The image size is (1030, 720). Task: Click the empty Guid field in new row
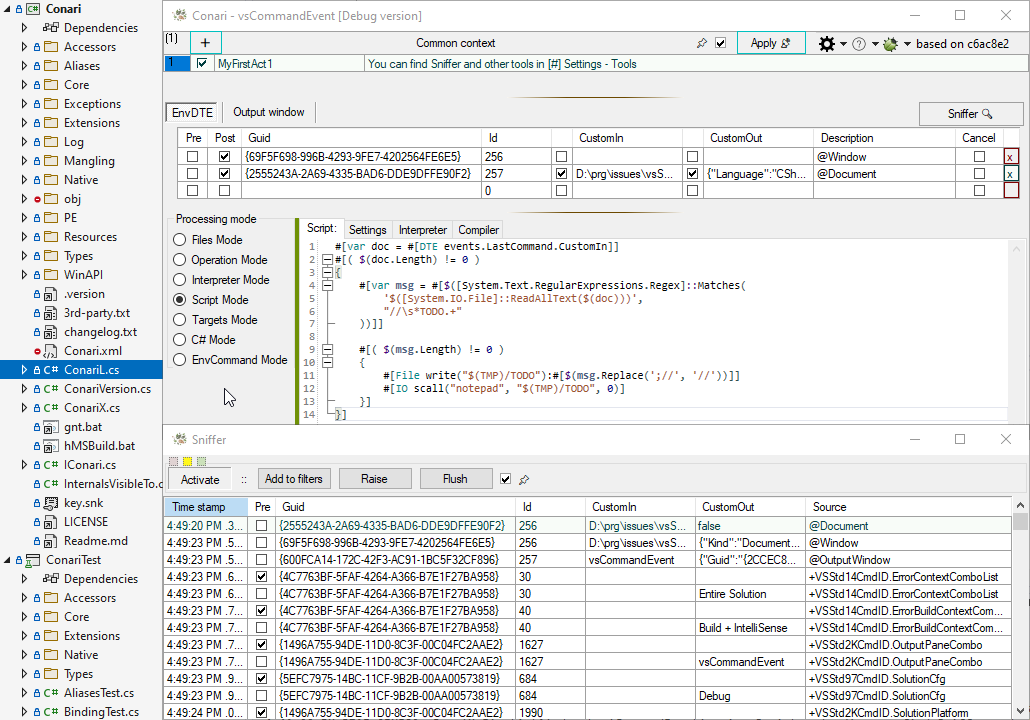click(x=360, y=191)
